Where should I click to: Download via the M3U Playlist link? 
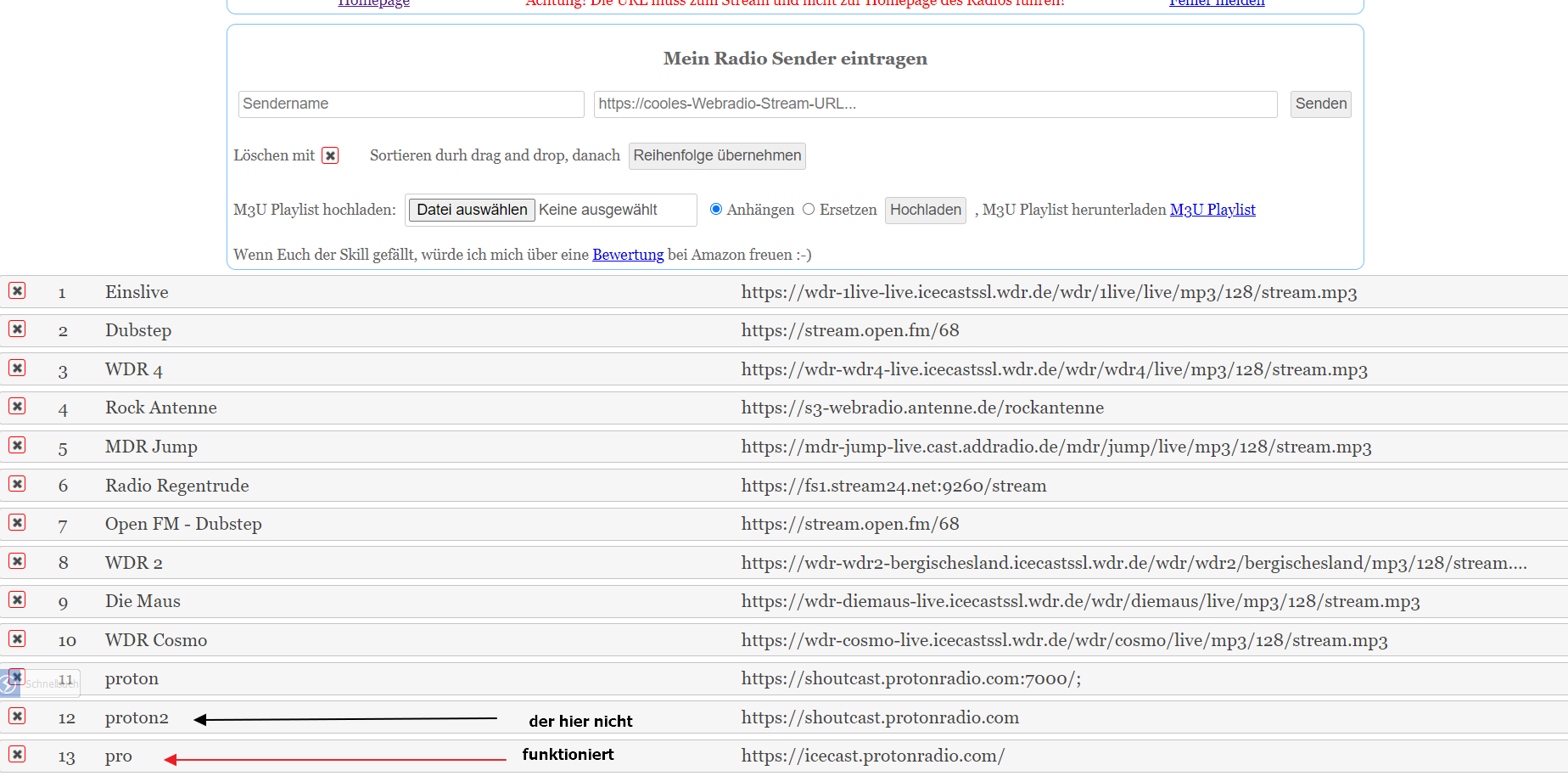[x=1212, y=210]
